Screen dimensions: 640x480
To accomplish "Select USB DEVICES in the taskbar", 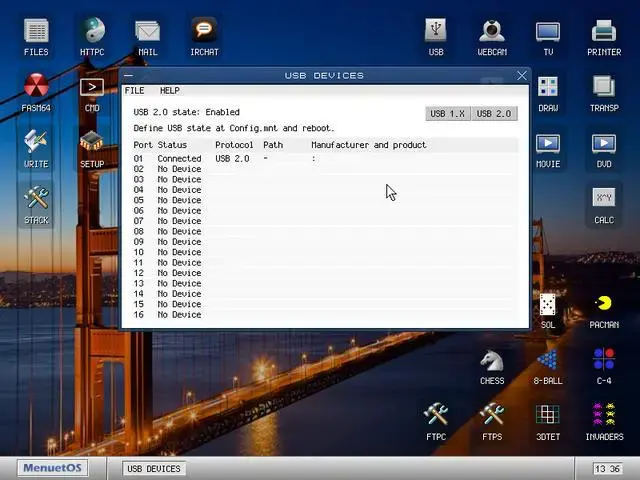I will pyautogui.click(x=154, y=468).
